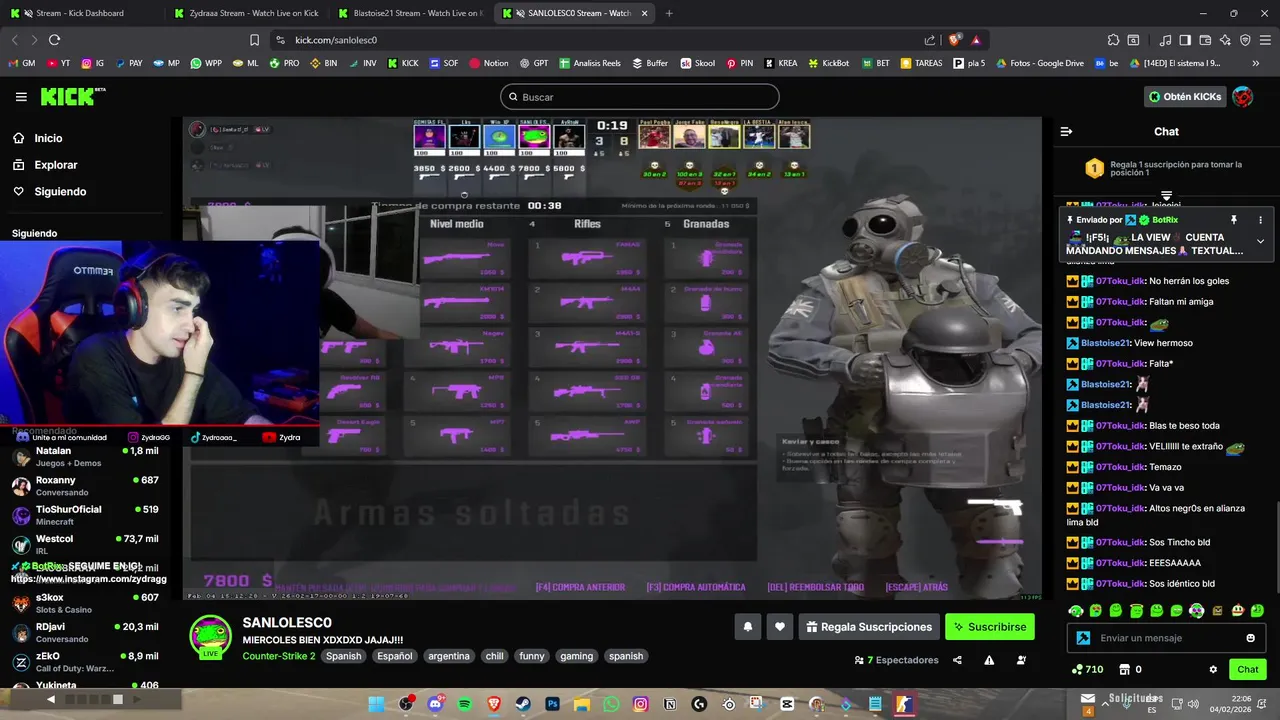Open pinned message three-dot options

pos(1260,220)
